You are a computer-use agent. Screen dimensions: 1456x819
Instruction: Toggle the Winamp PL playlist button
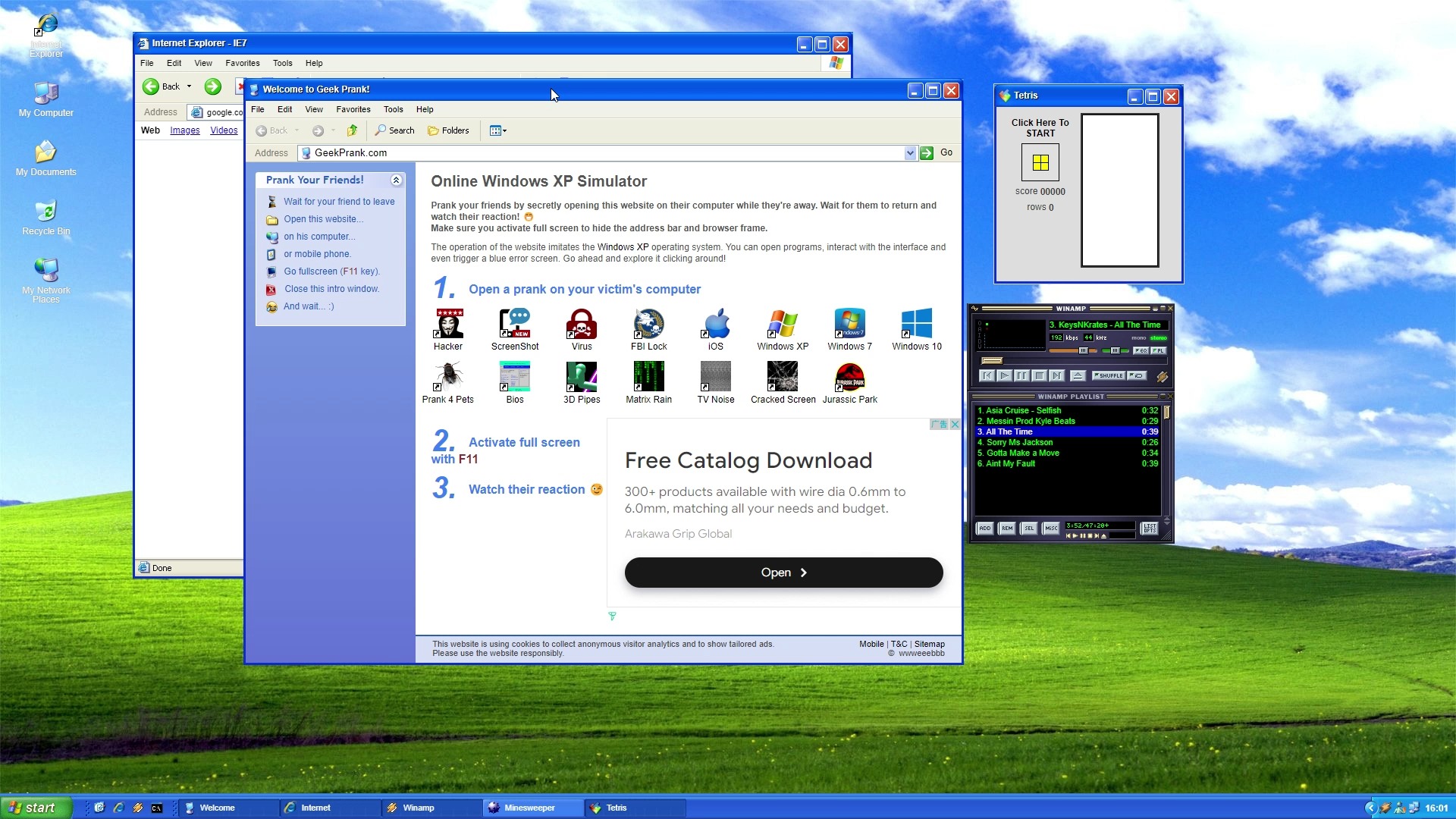point(1158,350)
